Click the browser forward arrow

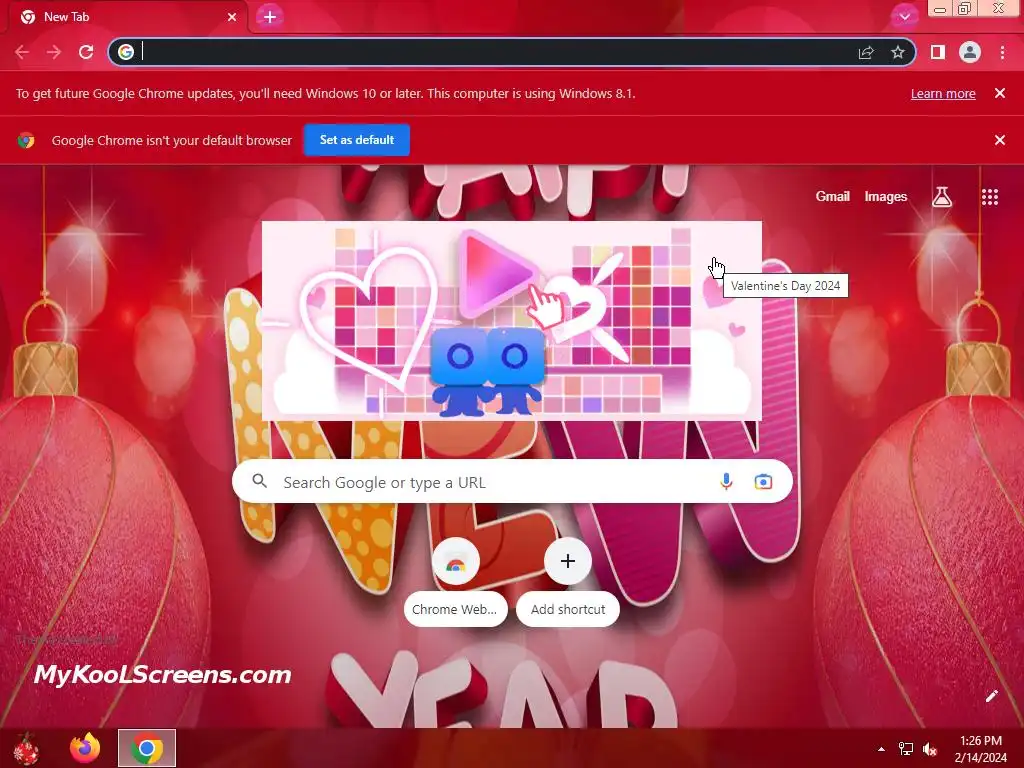point(54,52)
